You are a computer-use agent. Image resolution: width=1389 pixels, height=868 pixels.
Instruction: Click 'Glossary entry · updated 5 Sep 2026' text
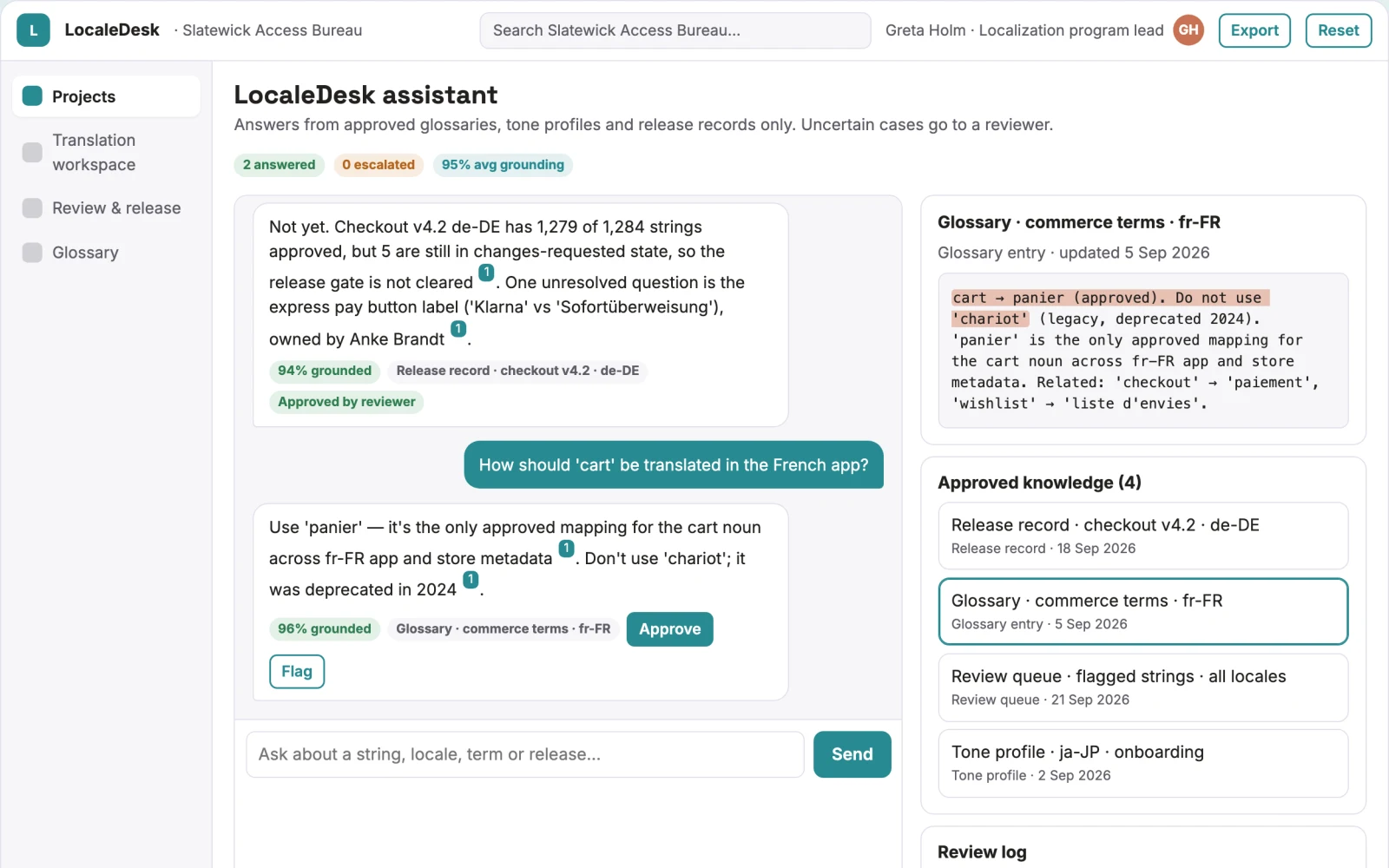point(1073,253)
